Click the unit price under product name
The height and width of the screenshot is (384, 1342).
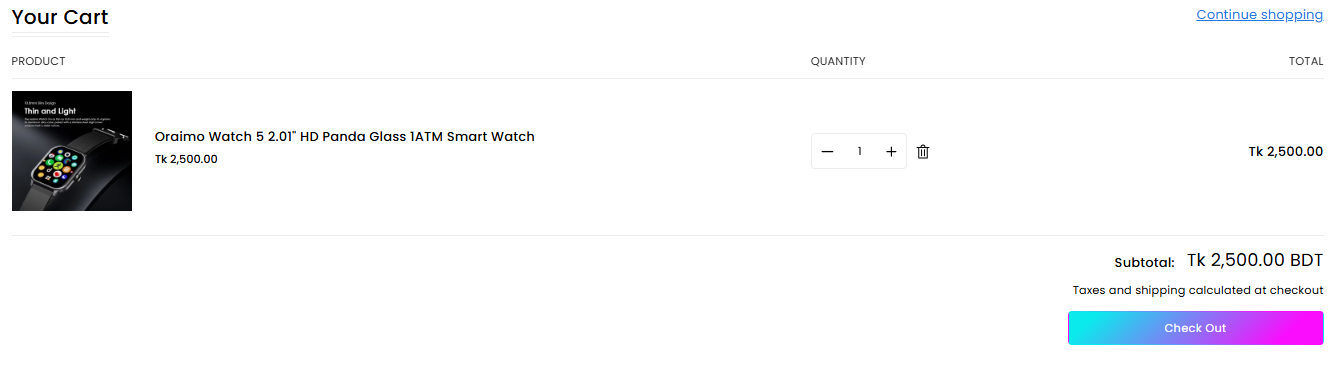186,159
